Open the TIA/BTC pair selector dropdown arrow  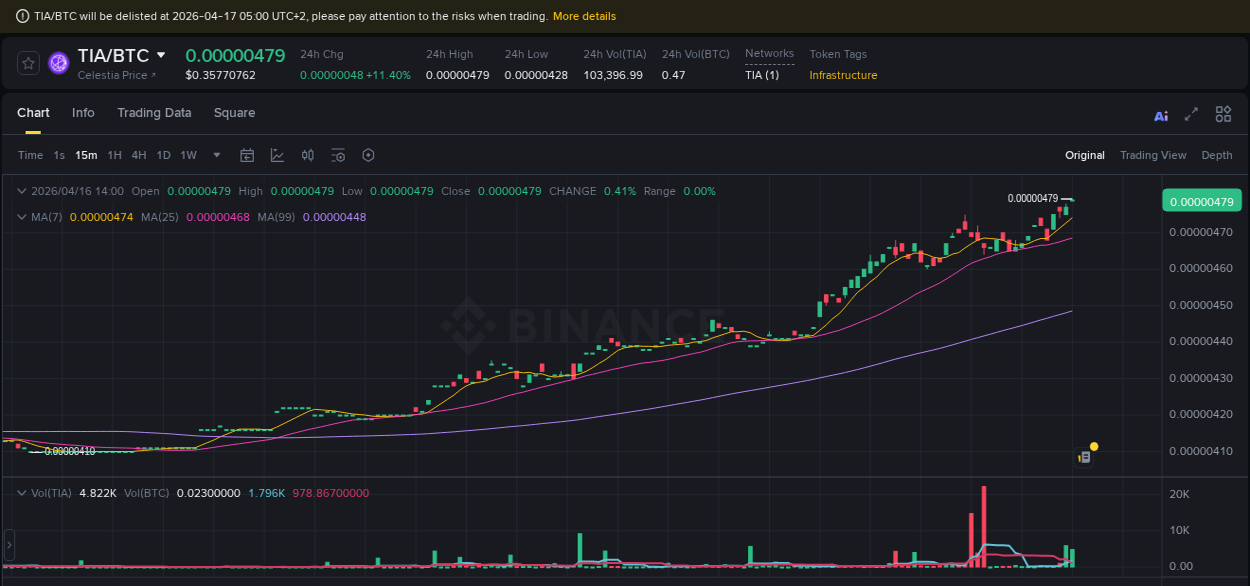point(161,55)
